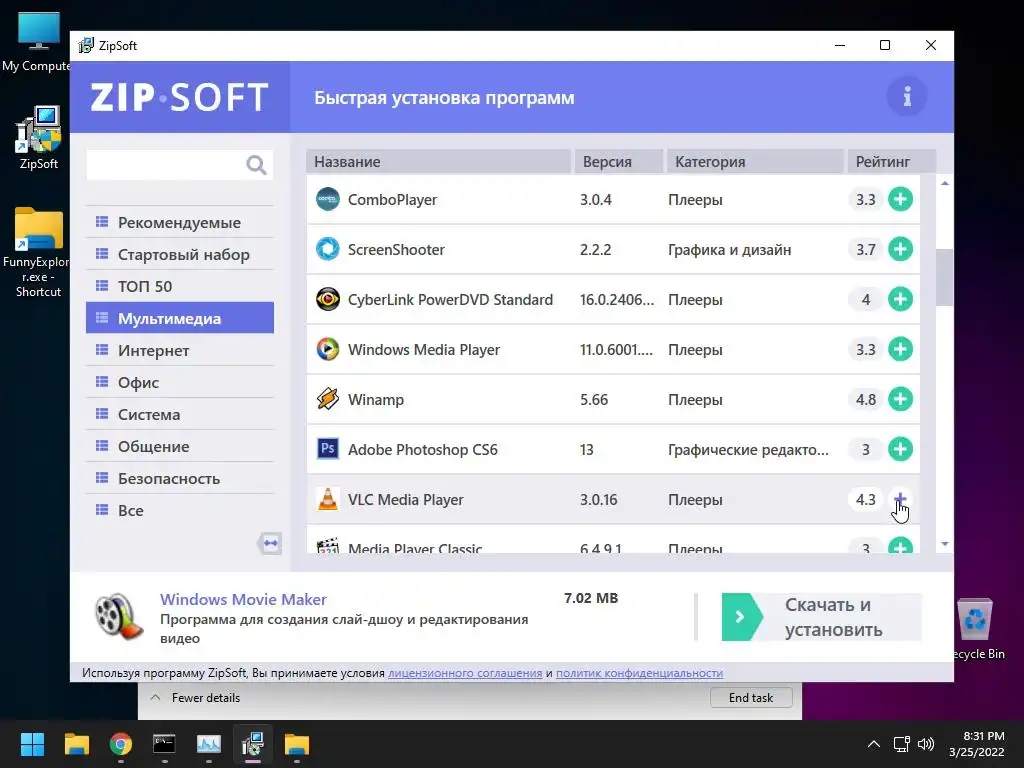
Task: Click the Windows Movie Maker film reel icon
Action: click(x=118, y=616)
